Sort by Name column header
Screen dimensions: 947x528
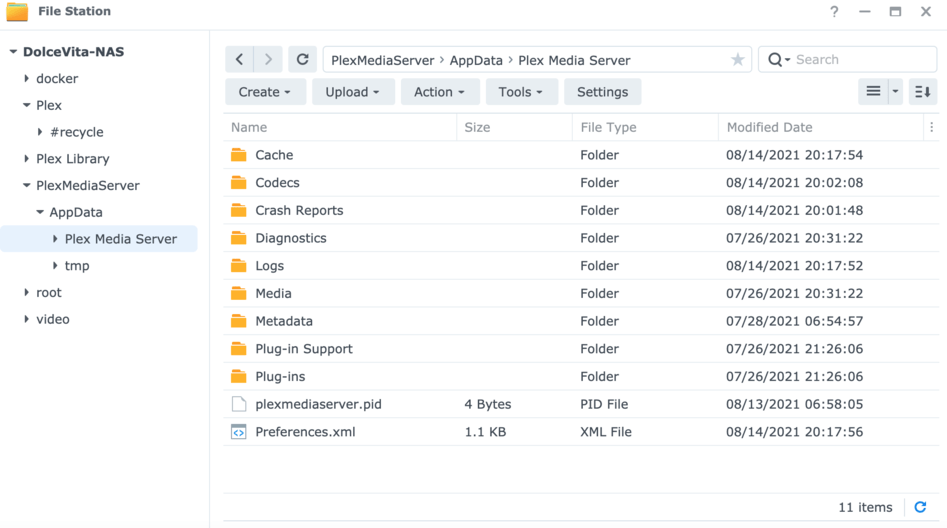pyautogui.click(x=341, y=127)
